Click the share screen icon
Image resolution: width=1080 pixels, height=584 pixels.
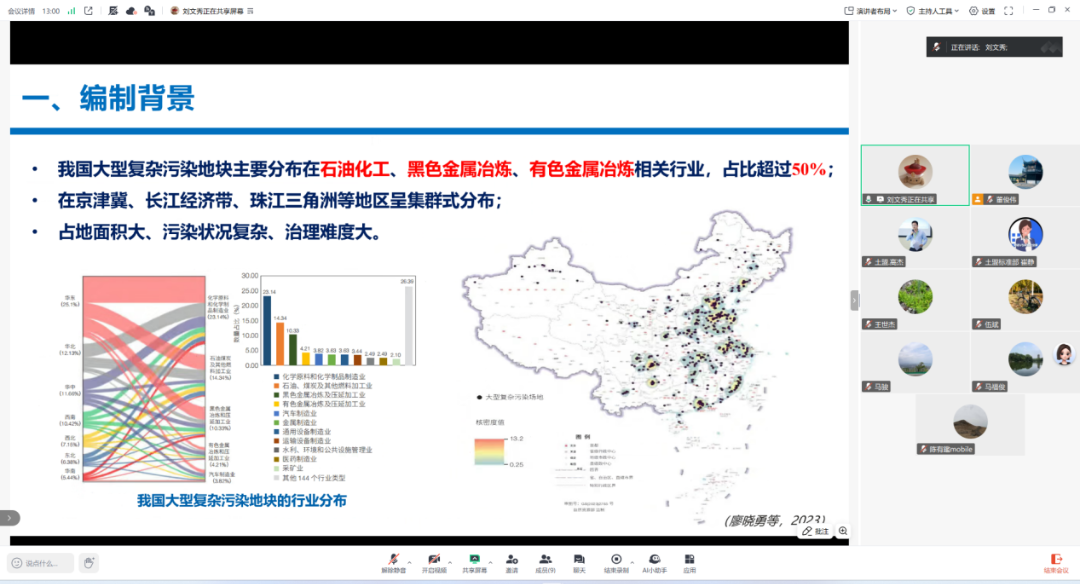click(474, 558)
